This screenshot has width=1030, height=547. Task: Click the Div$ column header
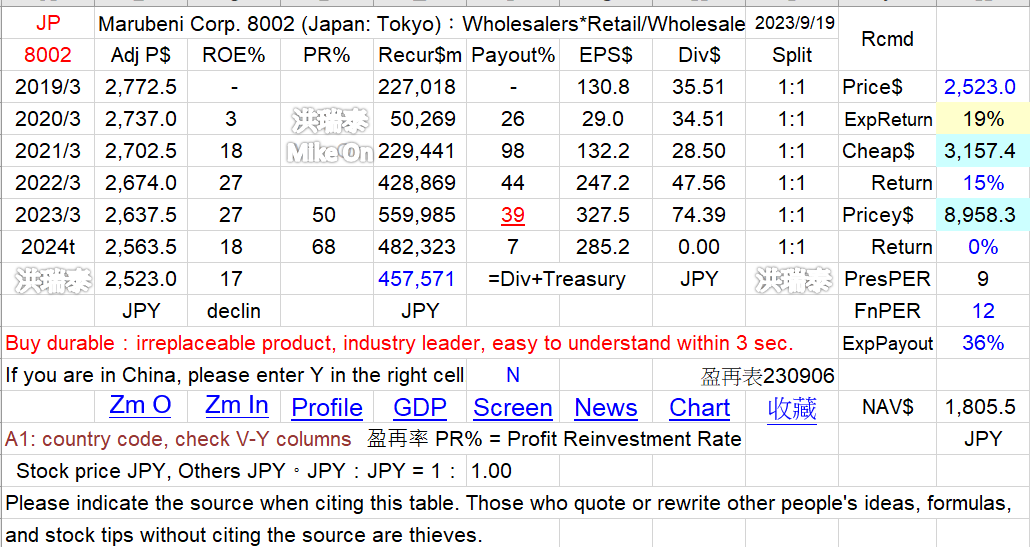(699, 55)
